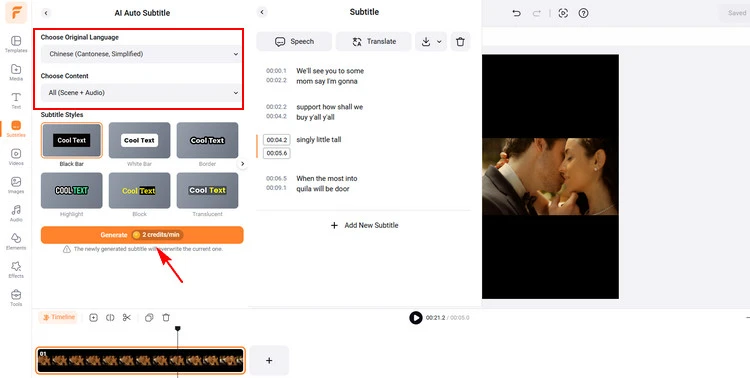Viewport: 750px width, 378px height.
Task: Click the duplicate icon in timeline toolbar
Action: point(149,317)
